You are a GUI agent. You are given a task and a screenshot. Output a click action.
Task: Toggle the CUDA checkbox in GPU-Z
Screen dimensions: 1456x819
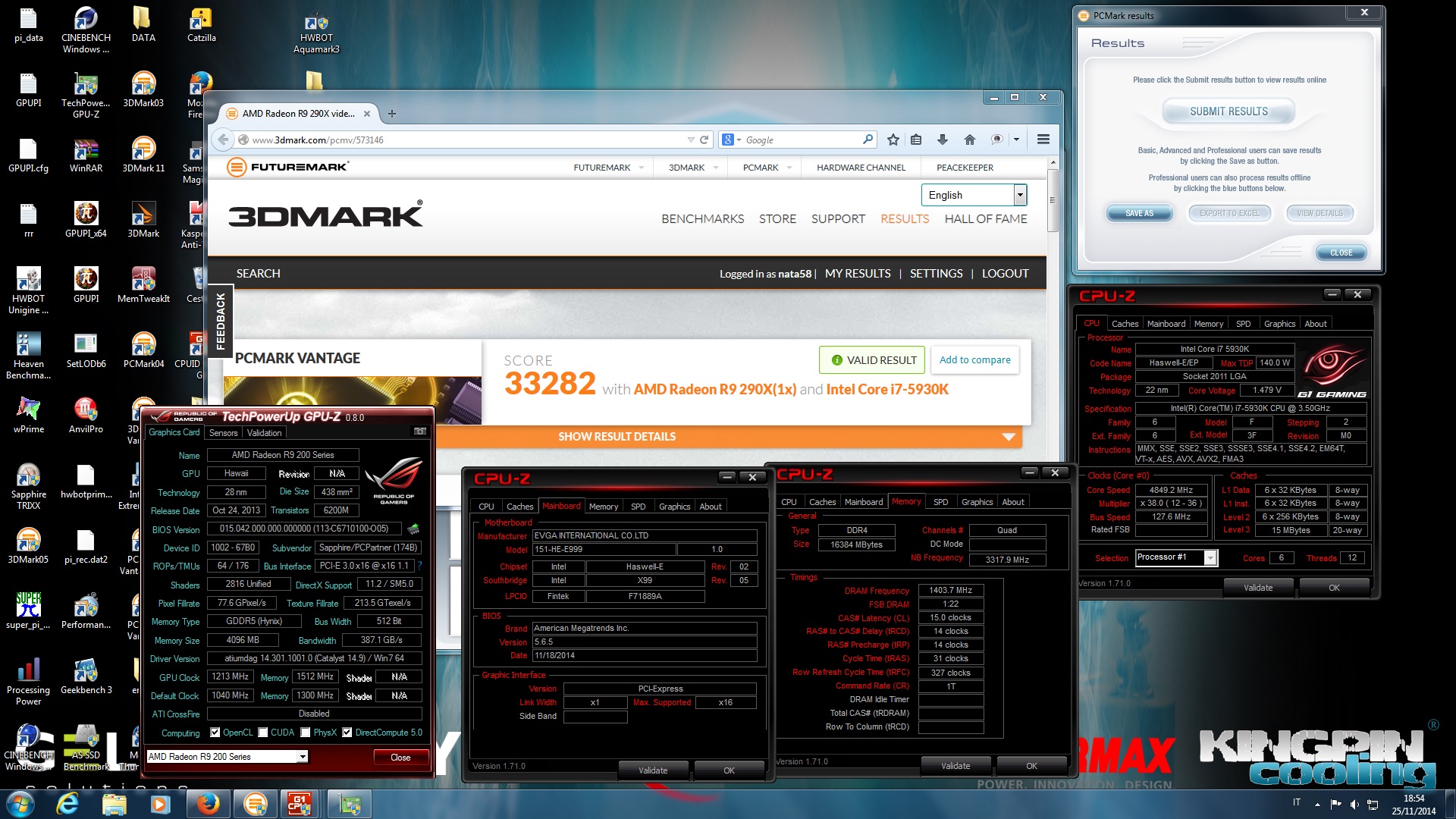pos(263,733)
